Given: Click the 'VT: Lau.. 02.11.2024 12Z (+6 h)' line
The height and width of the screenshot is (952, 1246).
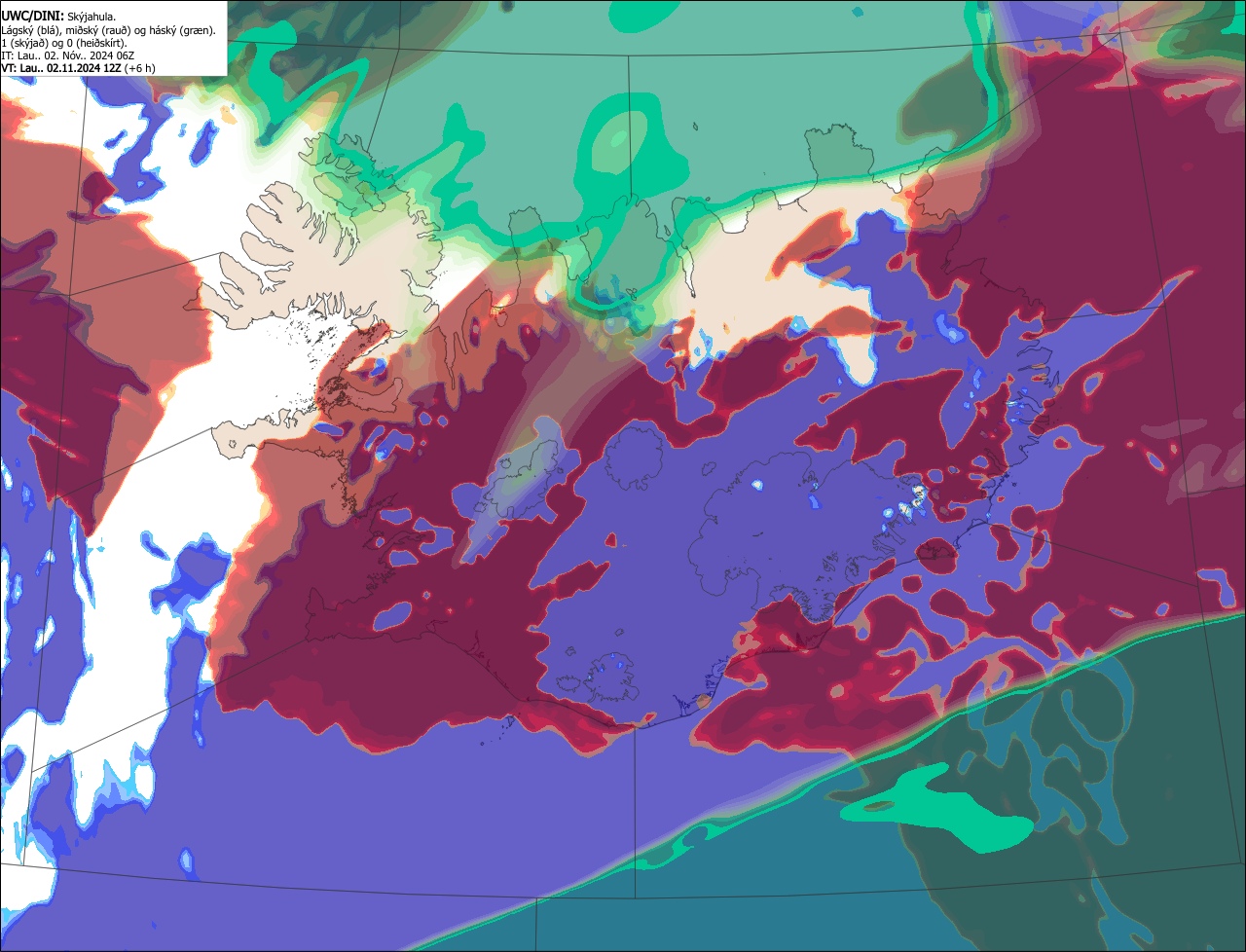Looking at the screenshot, I should (78, 68).
